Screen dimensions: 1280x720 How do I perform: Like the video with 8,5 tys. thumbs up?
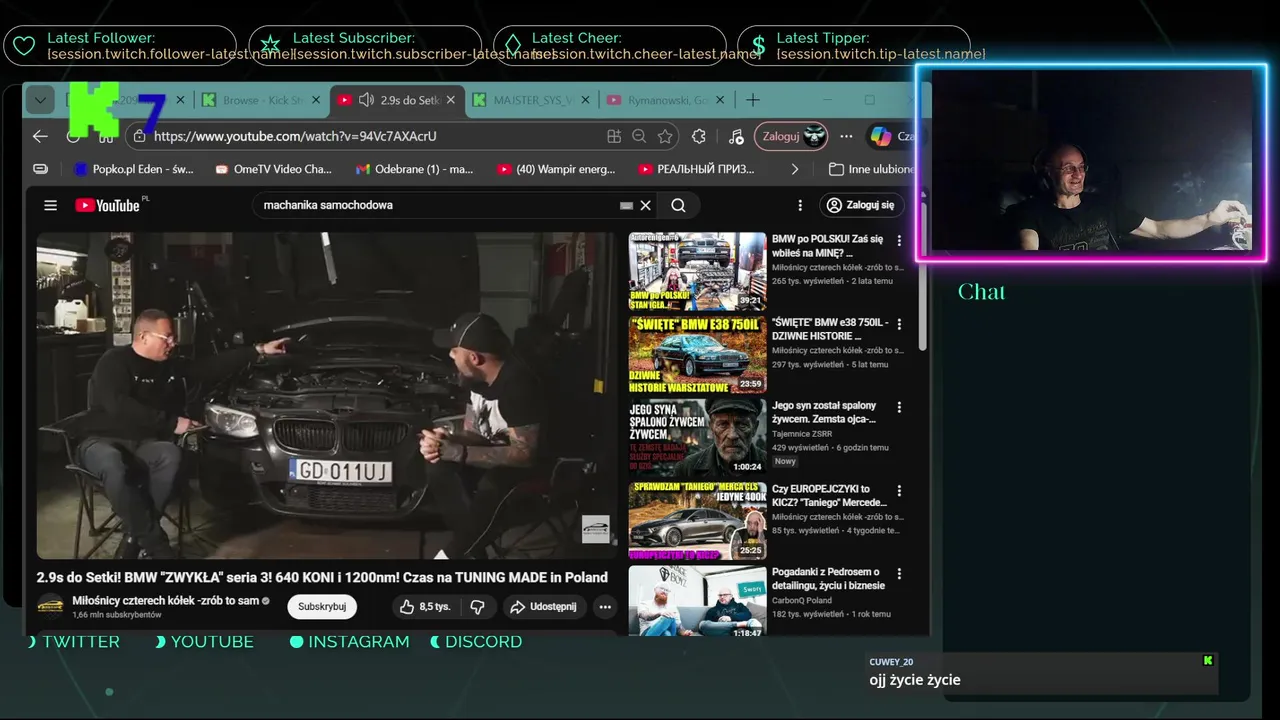pos(426,606)
